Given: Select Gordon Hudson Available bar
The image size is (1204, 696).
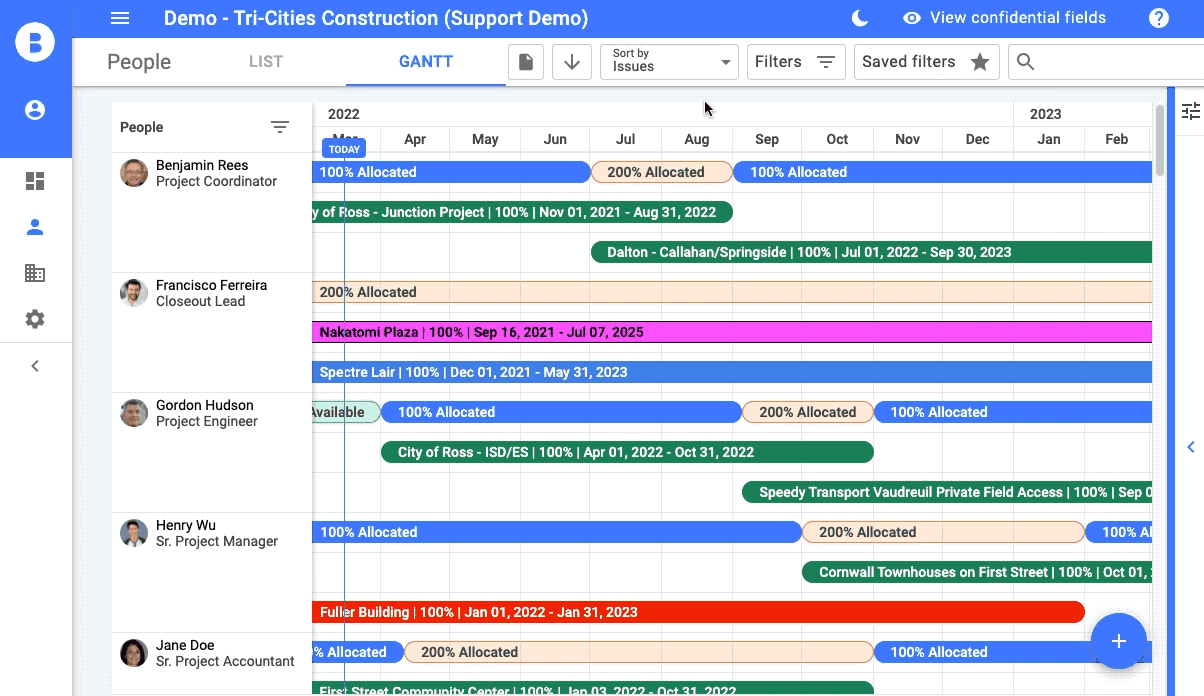Looking at the screenshot, I should [x=346, y=412].
